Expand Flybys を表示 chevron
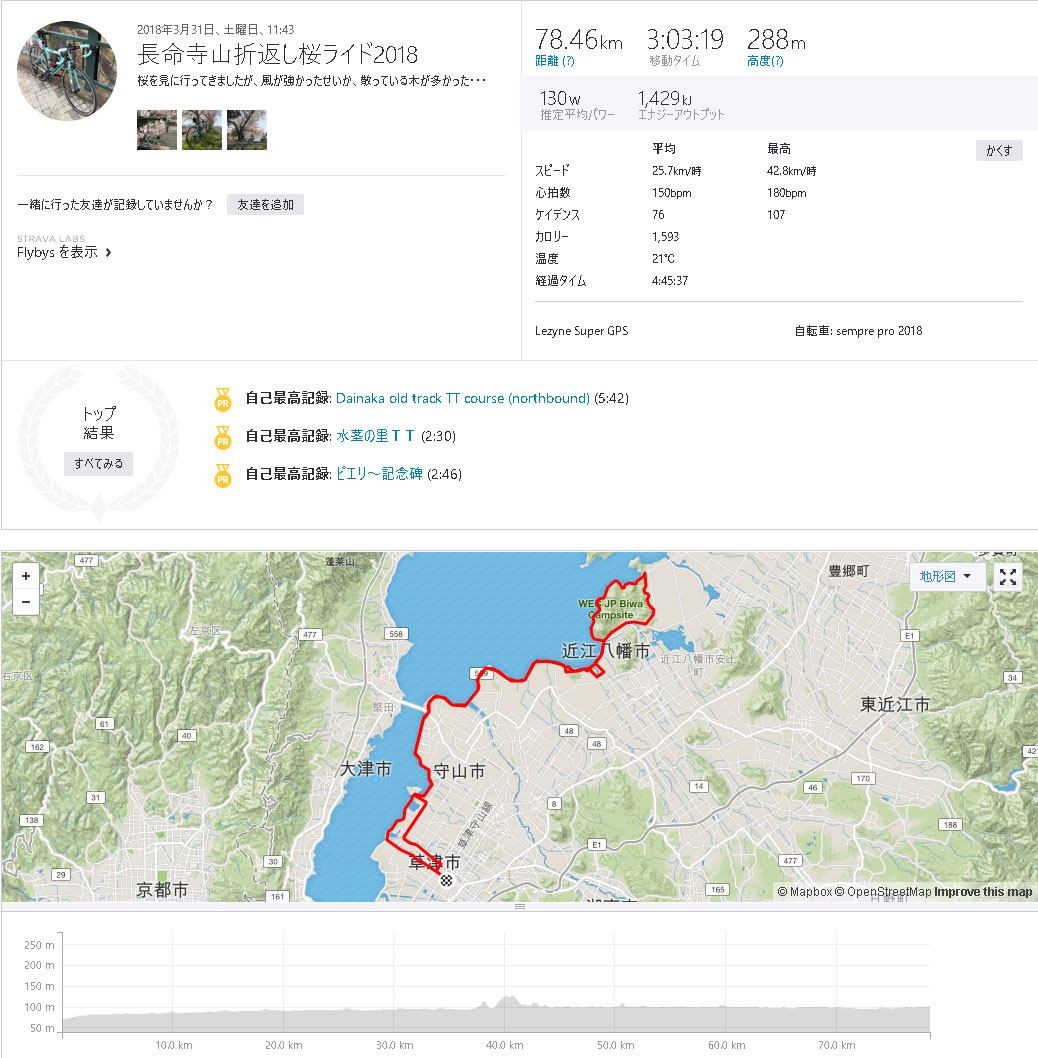Viewport: 1038px width, 1058px height. [108, 253]
